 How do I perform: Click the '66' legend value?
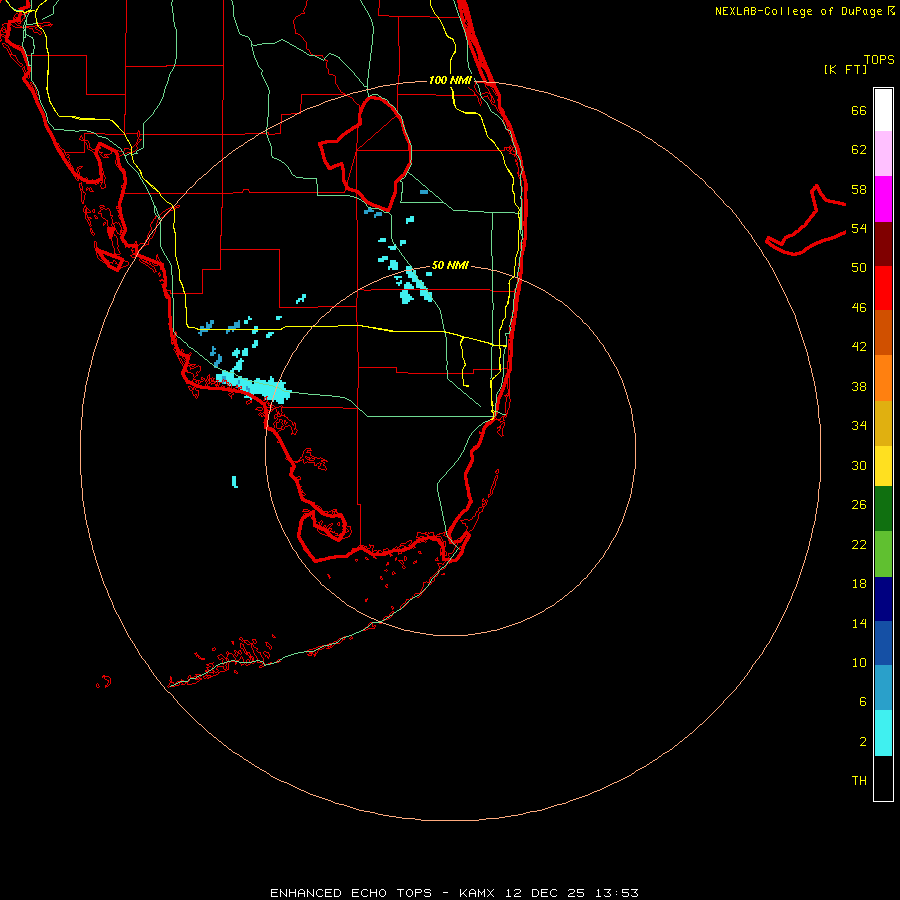859,111
